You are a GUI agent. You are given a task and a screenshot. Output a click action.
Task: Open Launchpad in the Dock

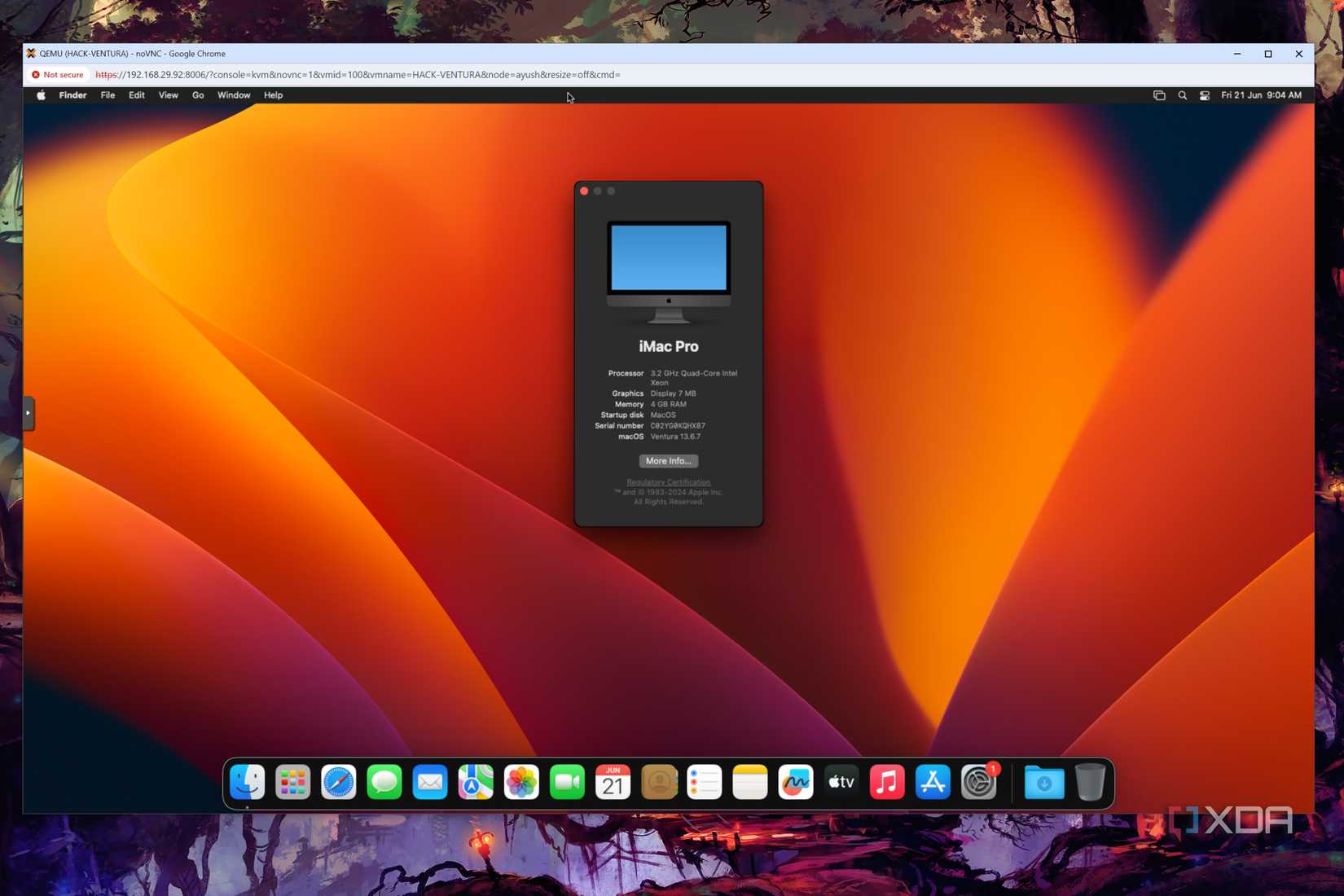pyautogui.click(x=292, y=783)
